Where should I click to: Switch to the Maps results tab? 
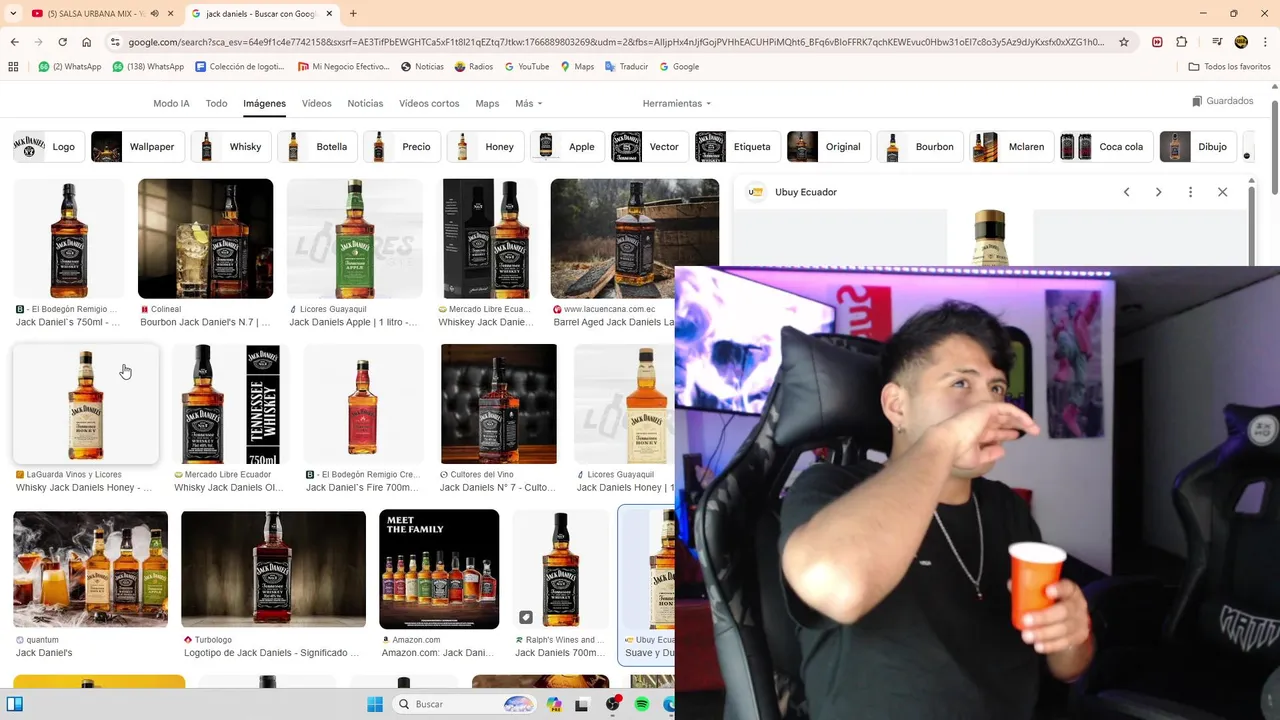tap(487, 103)
